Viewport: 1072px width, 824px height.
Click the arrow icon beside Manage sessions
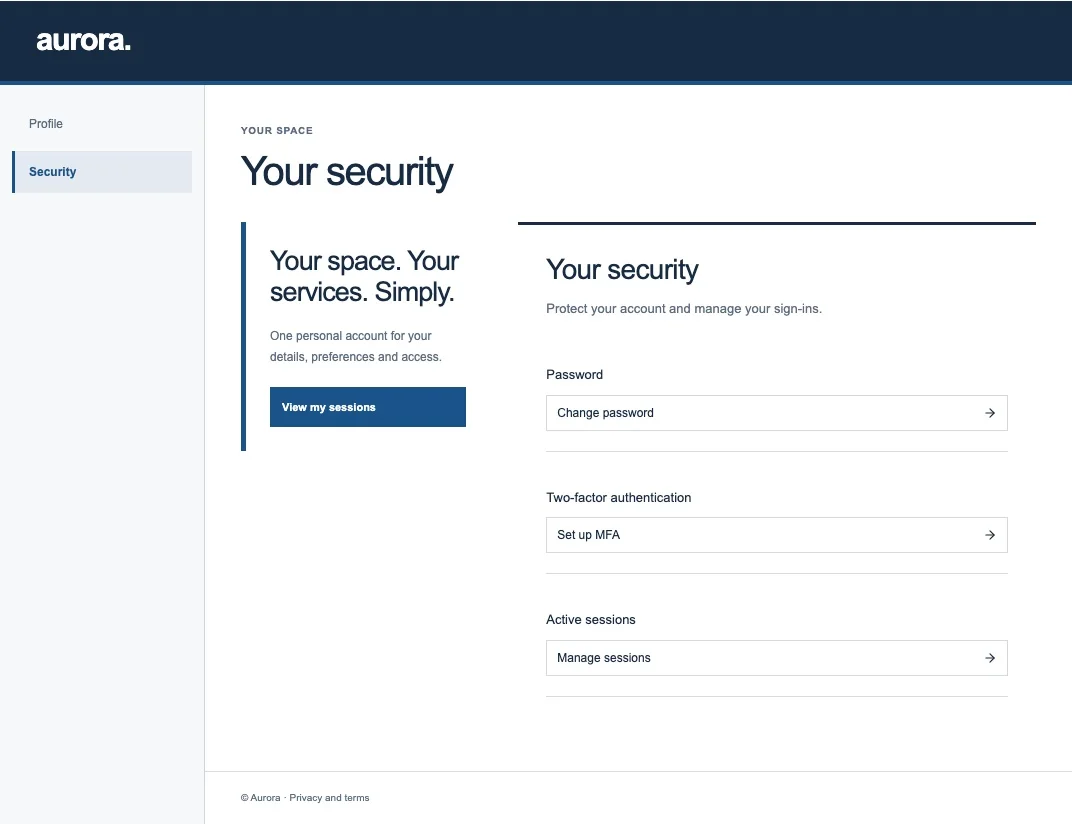click(x=990, y=658)
